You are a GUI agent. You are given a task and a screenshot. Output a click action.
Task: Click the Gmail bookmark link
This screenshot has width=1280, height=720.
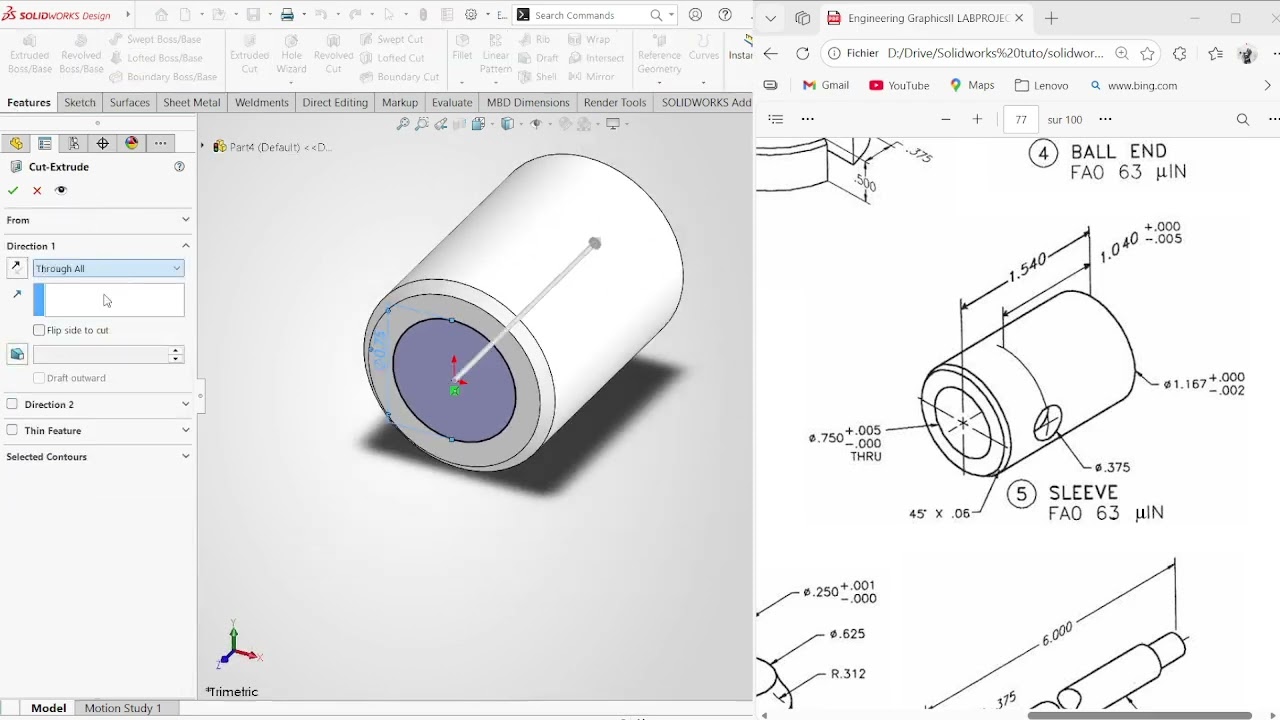pyautogui.click(x=825, y=86)
